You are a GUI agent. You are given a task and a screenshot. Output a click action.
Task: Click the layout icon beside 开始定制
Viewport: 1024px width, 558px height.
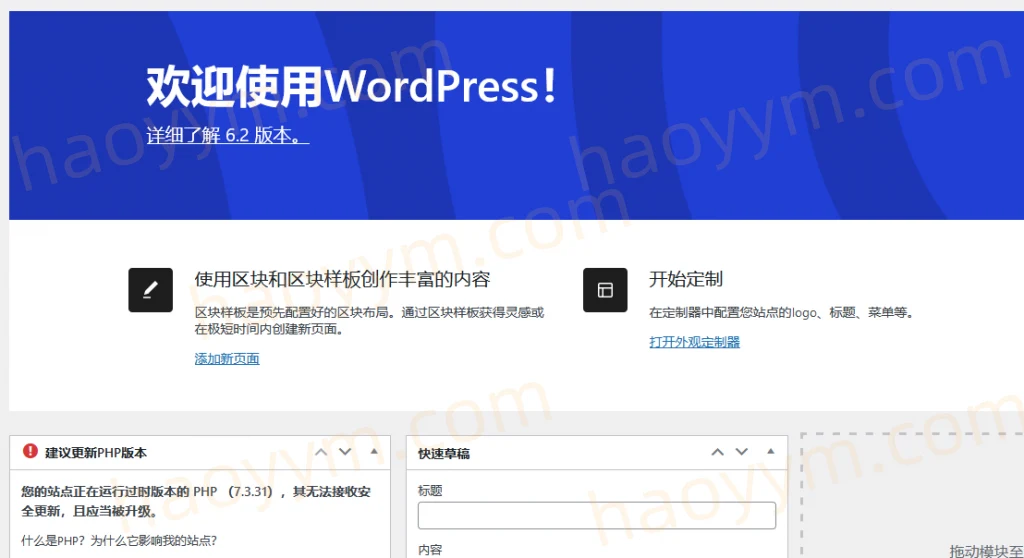(605, 289)
